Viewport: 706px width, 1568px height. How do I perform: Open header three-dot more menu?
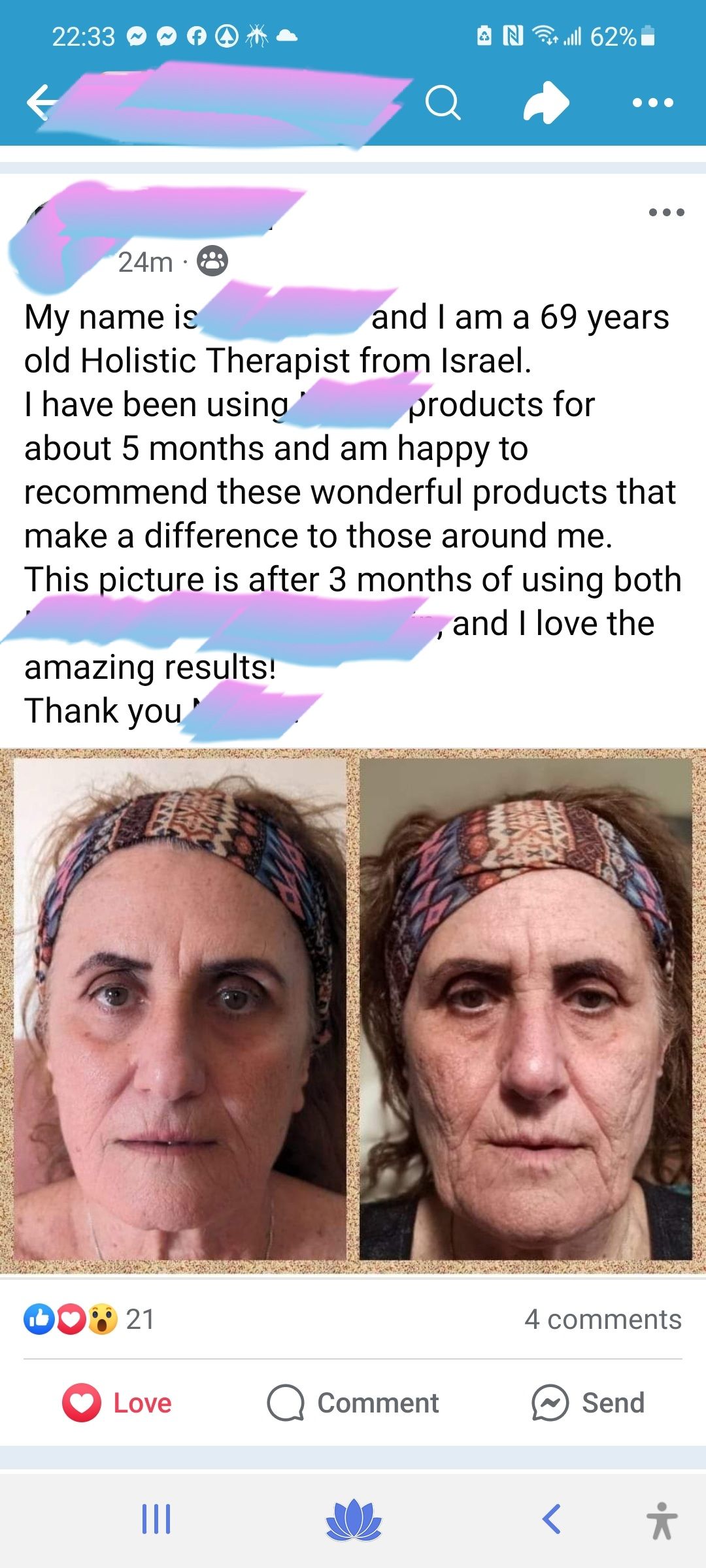652,103
